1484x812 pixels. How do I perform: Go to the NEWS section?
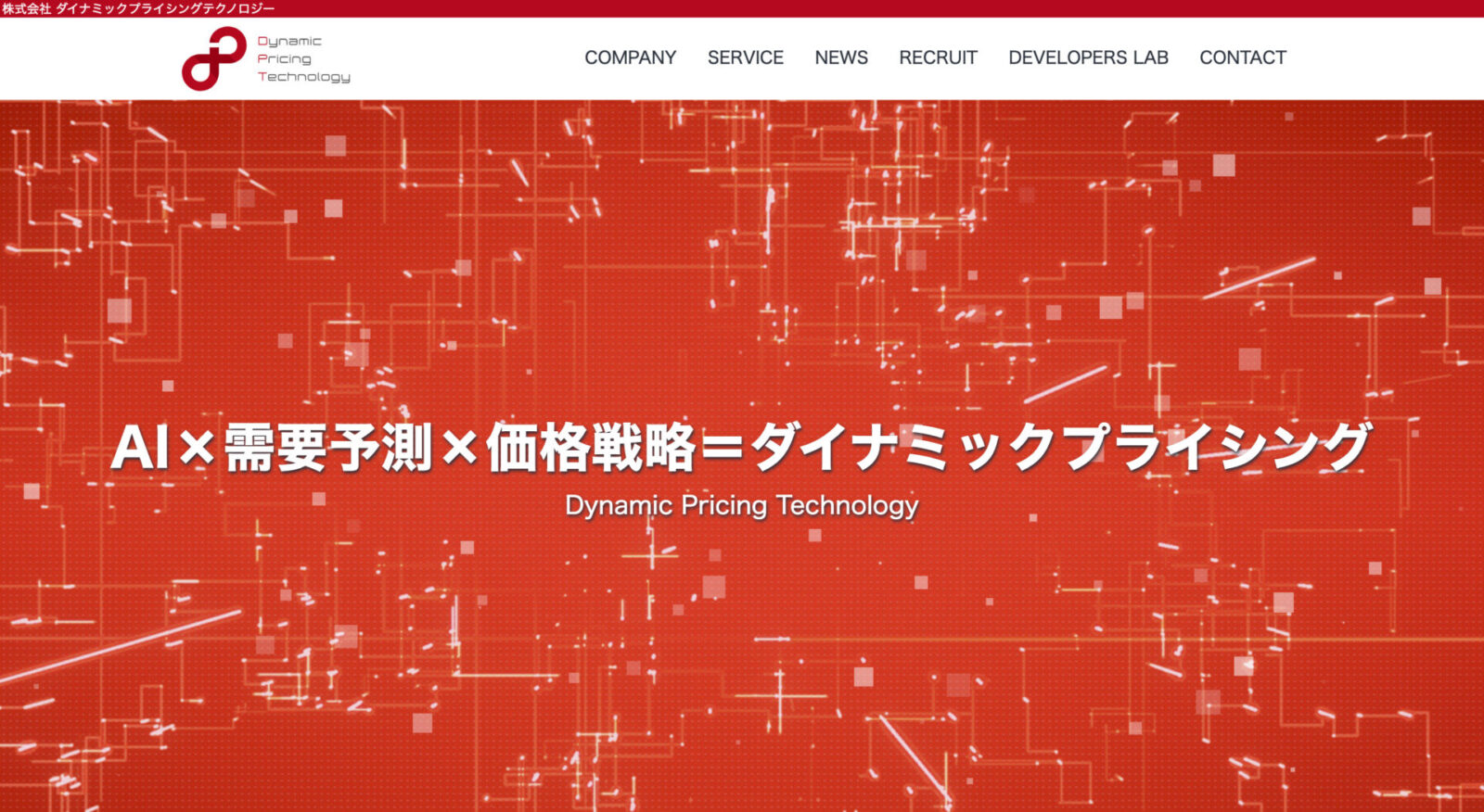point(841,57)
